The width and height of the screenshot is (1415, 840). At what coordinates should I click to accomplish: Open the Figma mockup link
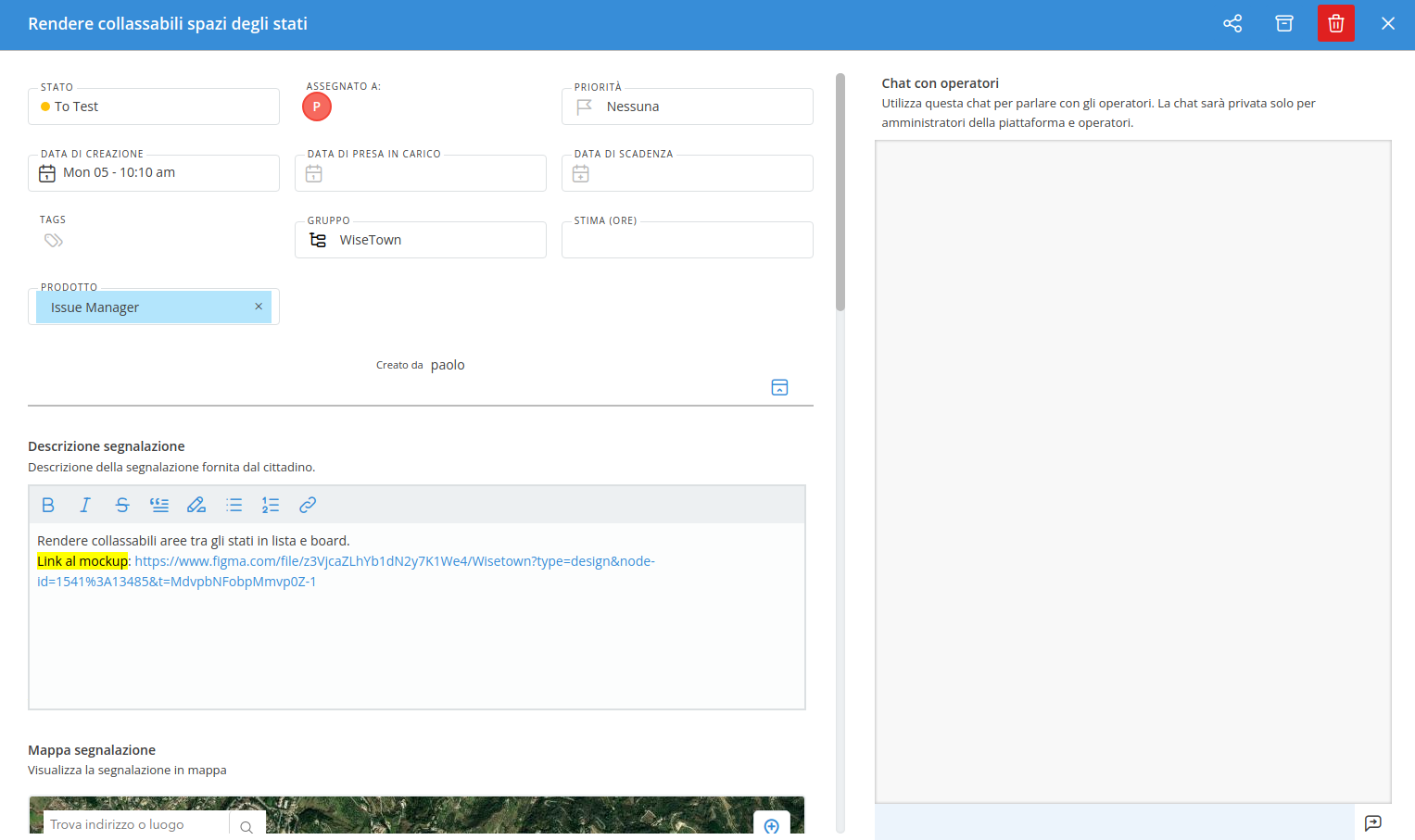click(395, 561)
